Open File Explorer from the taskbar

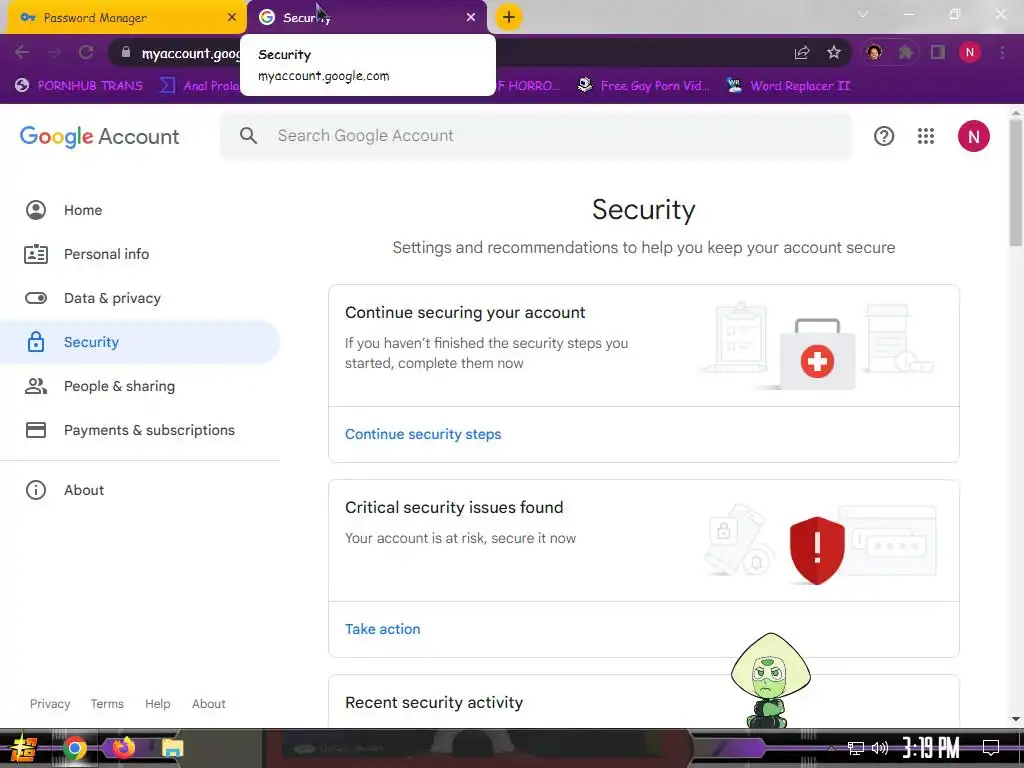(x=172, y=748)
